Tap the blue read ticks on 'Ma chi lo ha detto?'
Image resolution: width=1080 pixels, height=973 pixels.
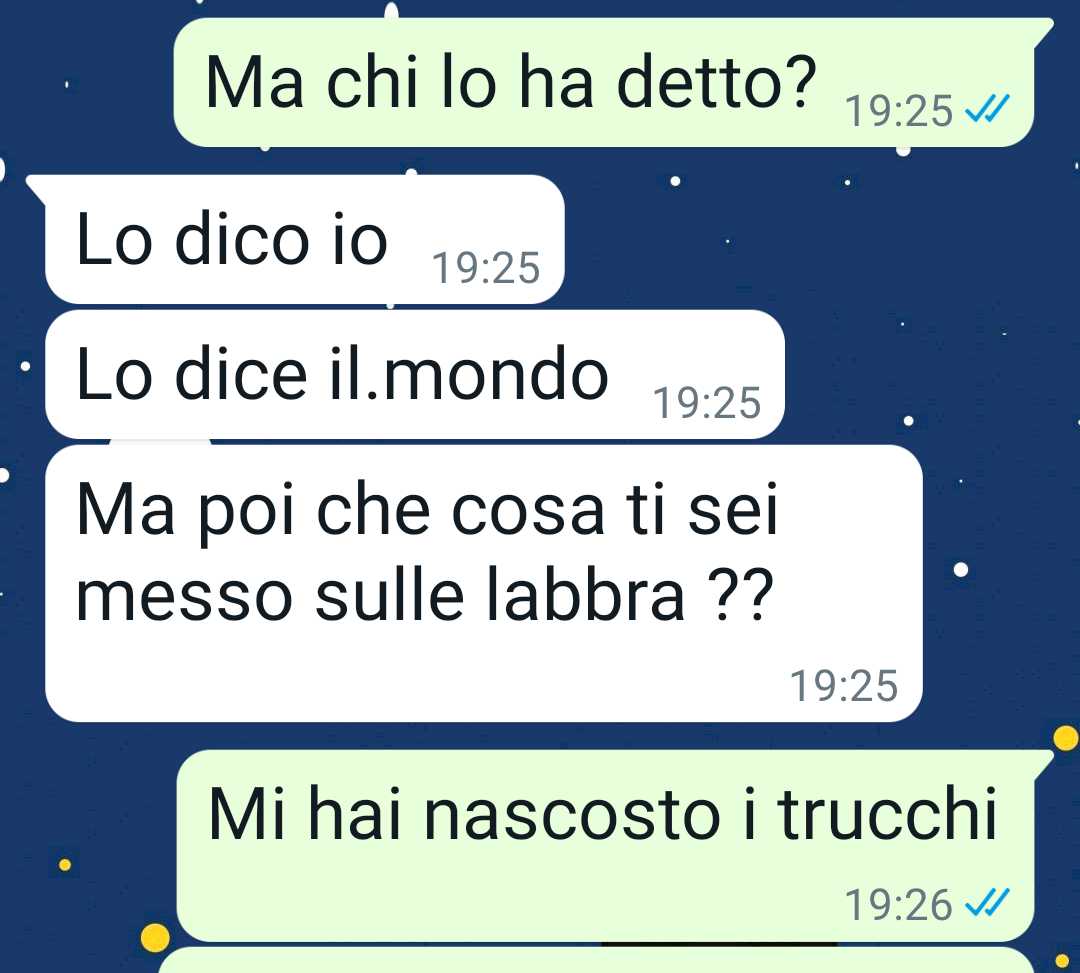(988, 109)
